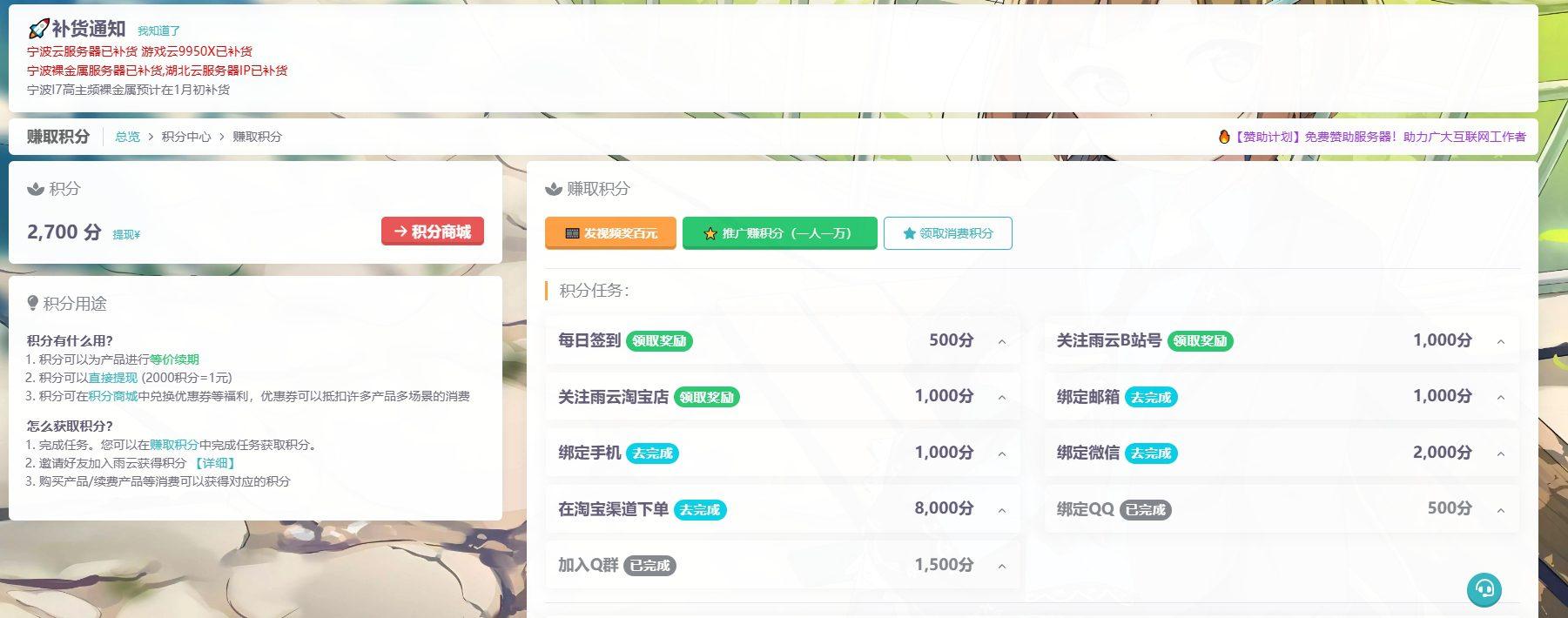Click 已完成 badge for 绑定QQ
Image resolution: width=1568 pixels, height=618 pixels.
(x=1145, y=510)
